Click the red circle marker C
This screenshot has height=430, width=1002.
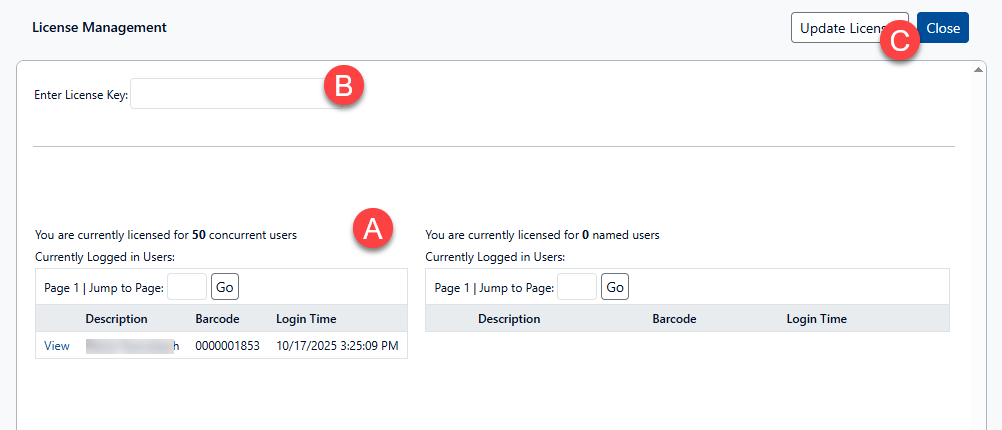click(x=899, y=41)
